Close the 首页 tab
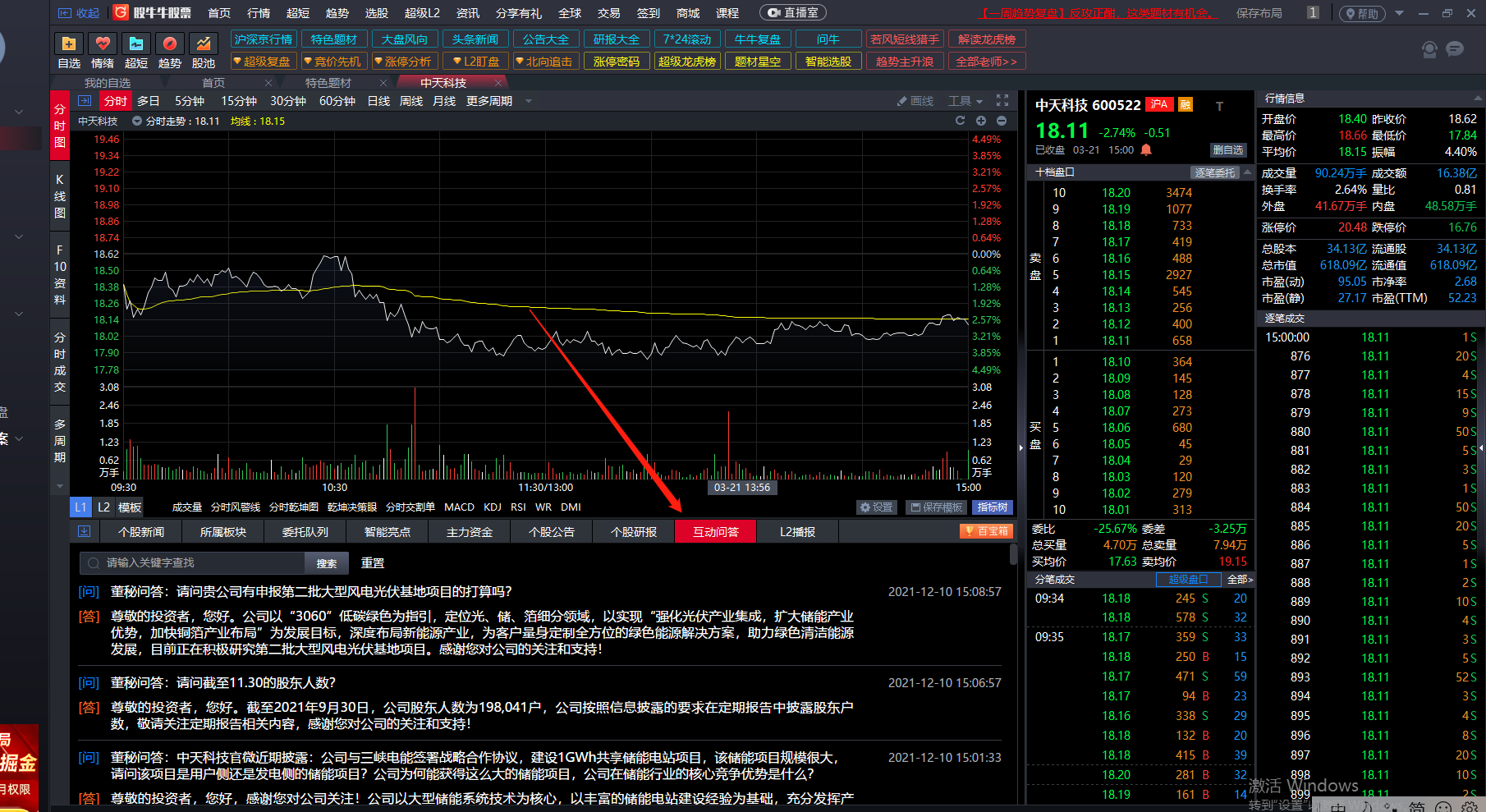The width and height of the screenshot is (1486, 812). click(x=268, y=83)
